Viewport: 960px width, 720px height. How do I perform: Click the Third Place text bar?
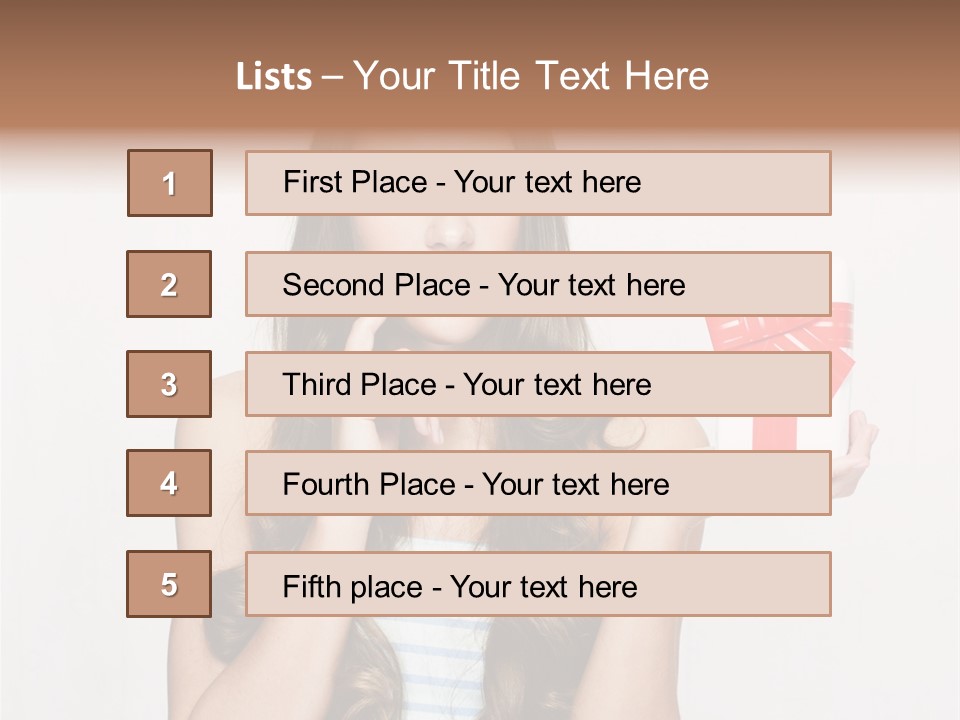pyautogui.click(x=538, y=384)
